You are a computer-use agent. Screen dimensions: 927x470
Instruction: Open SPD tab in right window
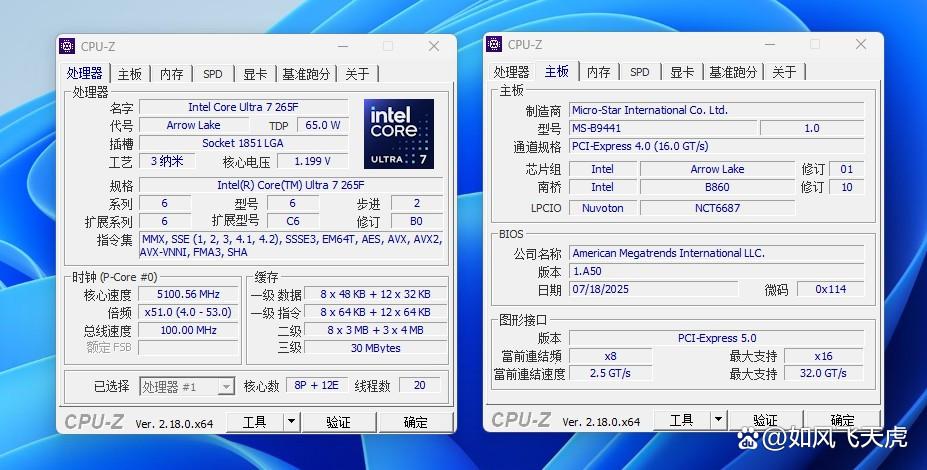[640, 72]
